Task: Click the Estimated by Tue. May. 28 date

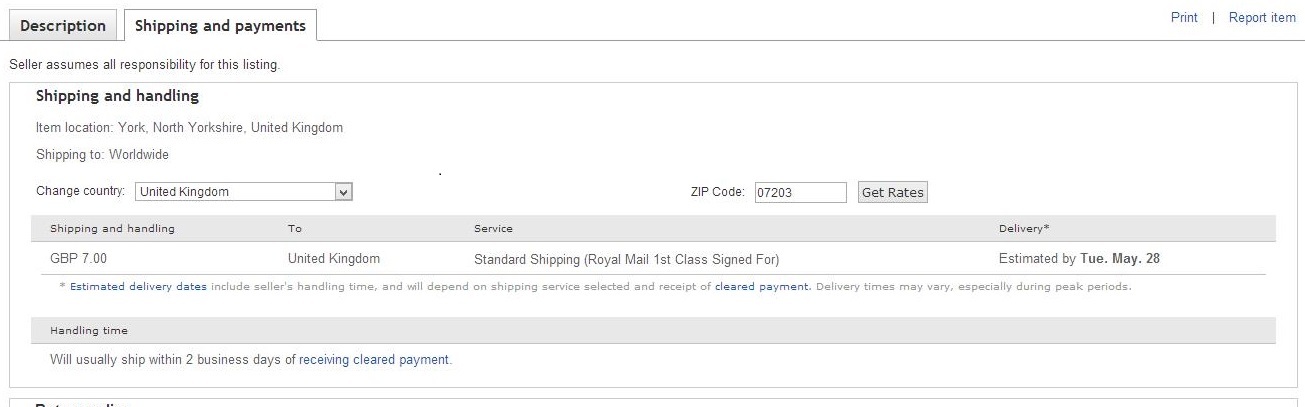Action: pyautogui.click(x=1079, y=259)
